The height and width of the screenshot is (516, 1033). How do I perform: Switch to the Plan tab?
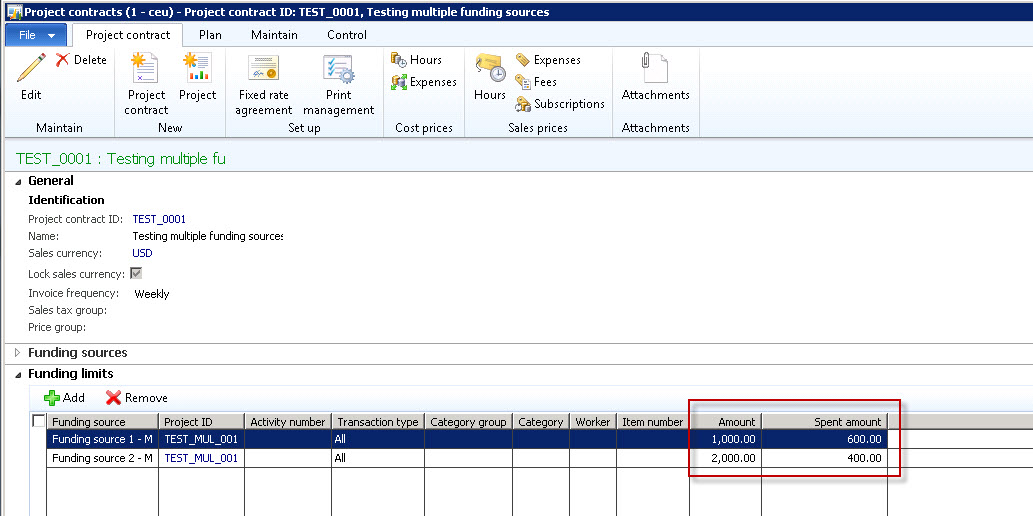pos(210,35)
